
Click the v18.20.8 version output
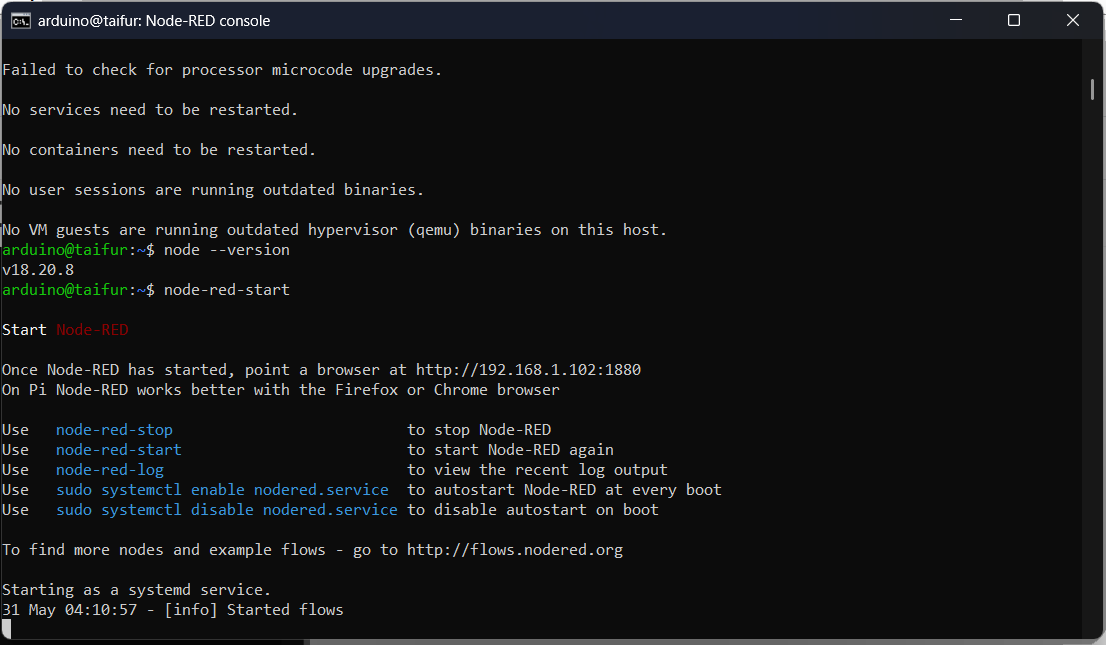click(x=38, y=270)
